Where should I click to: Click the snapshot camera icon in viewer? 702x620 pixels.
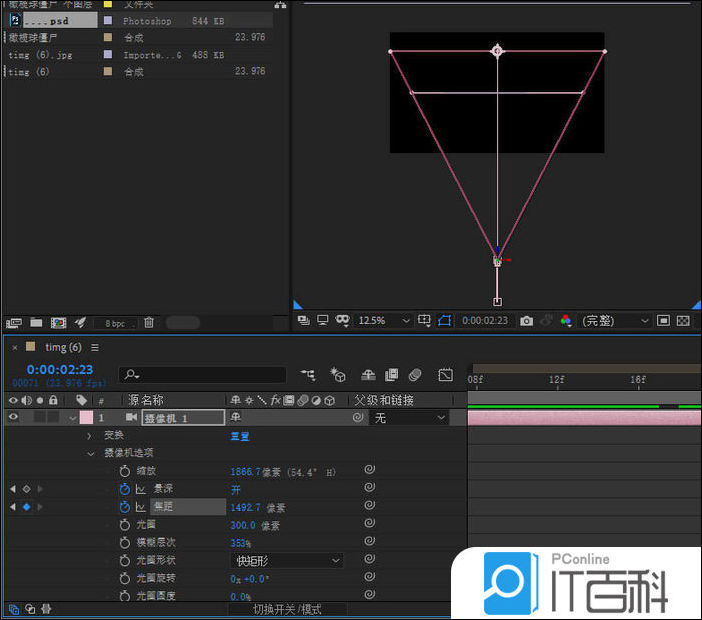[526, 321]
